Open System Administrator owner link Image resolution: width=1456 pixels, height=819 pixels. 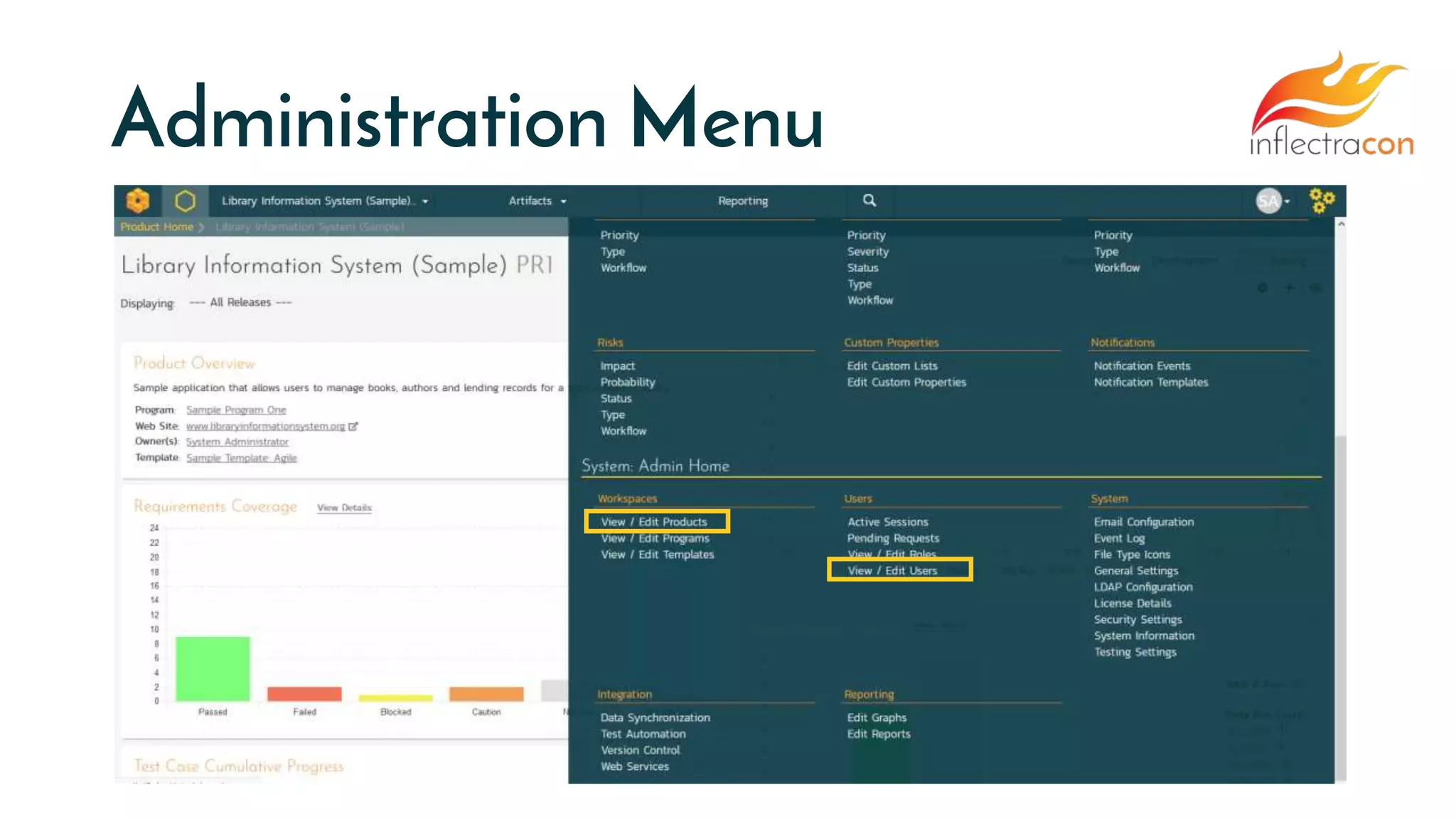tap(237, 442)
